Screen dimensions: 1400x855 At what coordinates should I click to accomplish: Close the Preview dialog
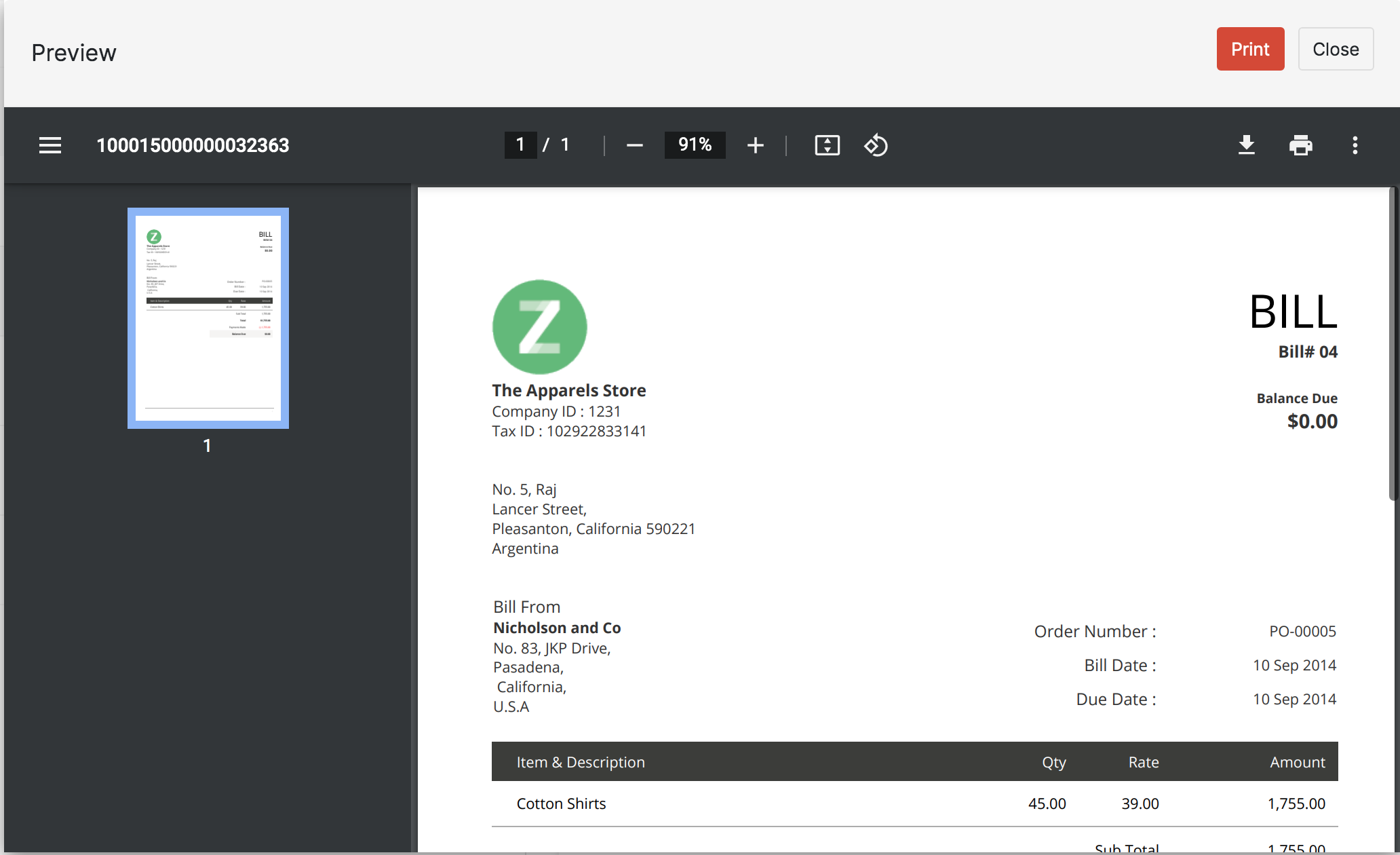(1335, 49)
